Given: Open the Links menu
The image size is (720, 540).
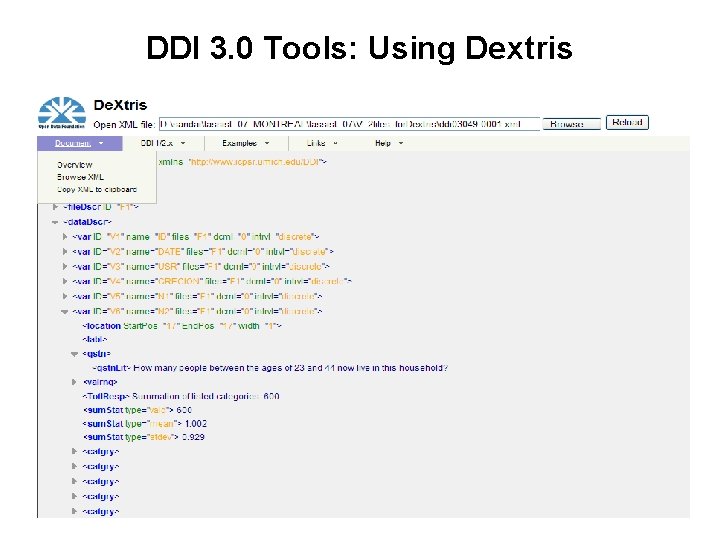Looking at the screenshot, I should click(x=322, y=143).
